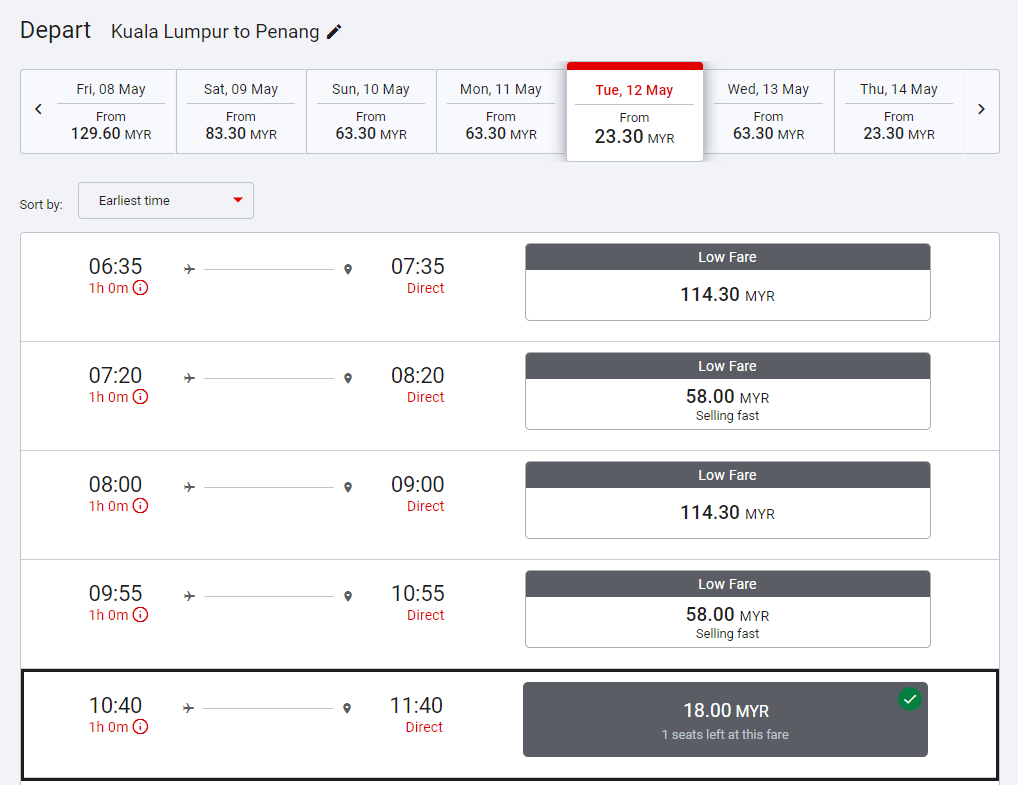Switch to Sat, 09 May date
1018x785 pixels.
(241, 111)
